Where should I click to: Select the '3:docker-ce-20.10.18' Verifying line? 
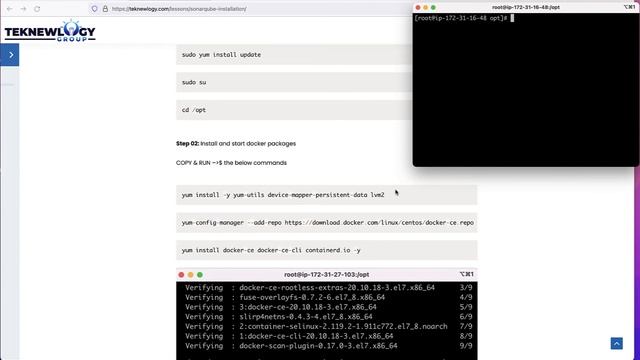pyautogui.click(x=329, y=307)
